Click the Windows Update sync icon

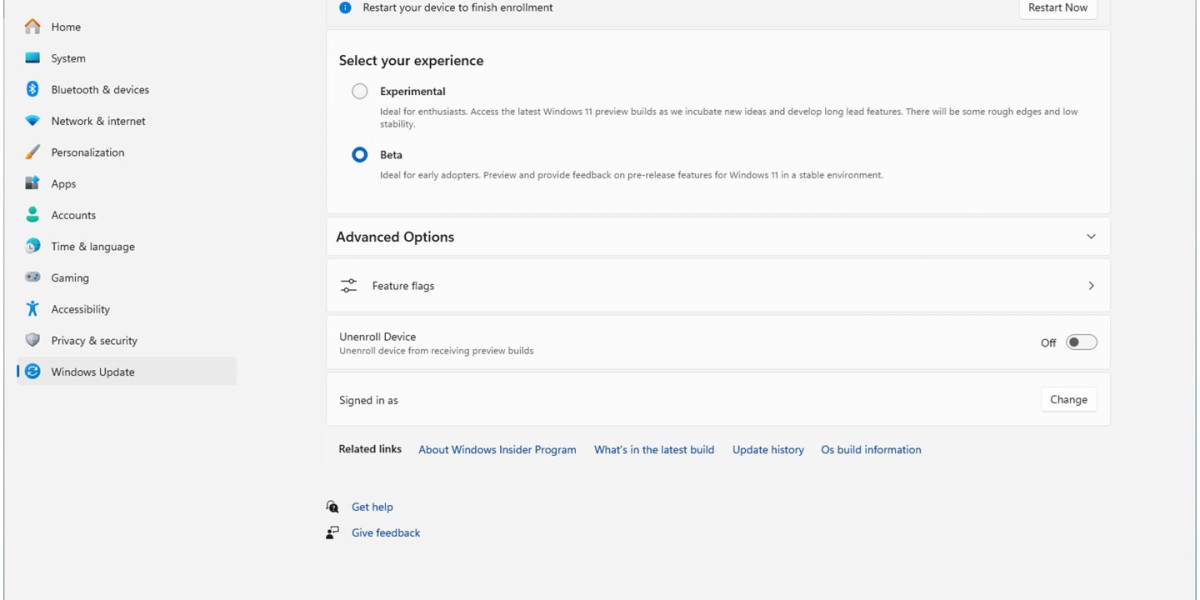click(x=33, y=372)
